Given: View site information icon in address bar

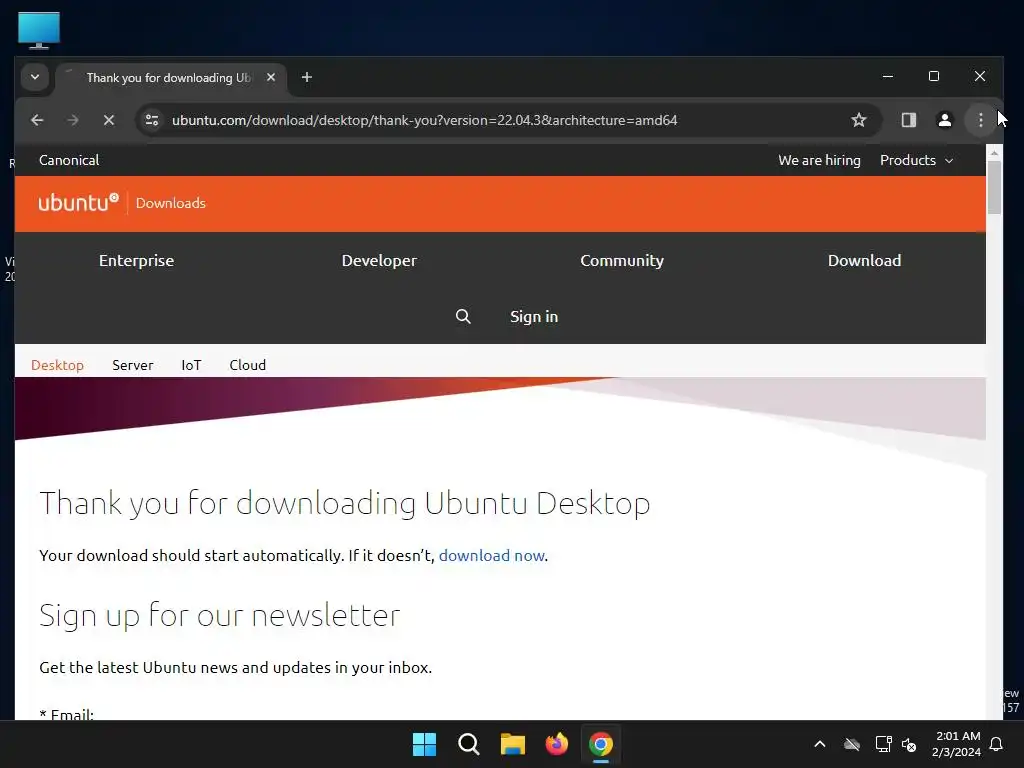Looking at the screenshot, I should (x=152, y=120).
